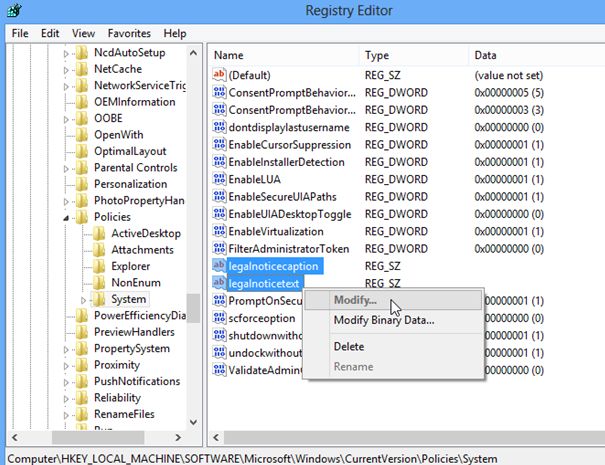Open the File menu
605x465 pixels.
20,34
